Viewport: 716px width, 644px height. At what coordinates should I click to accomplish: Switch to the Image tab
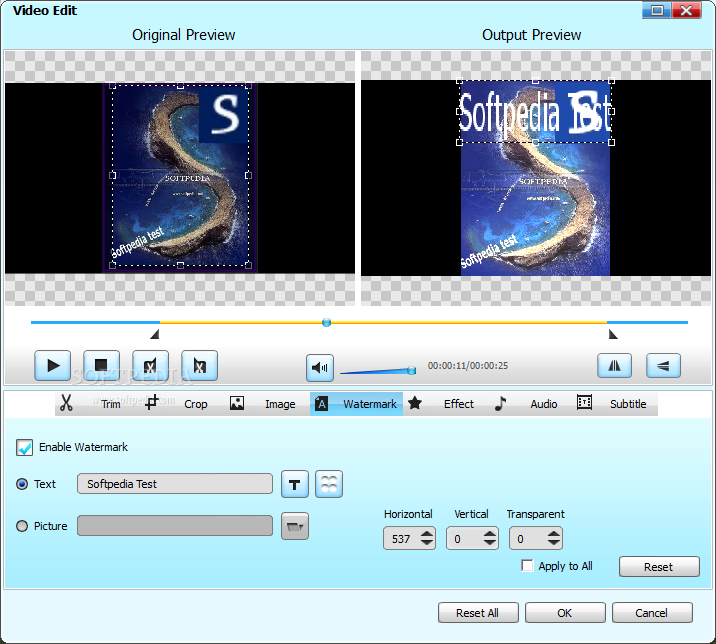263,404
